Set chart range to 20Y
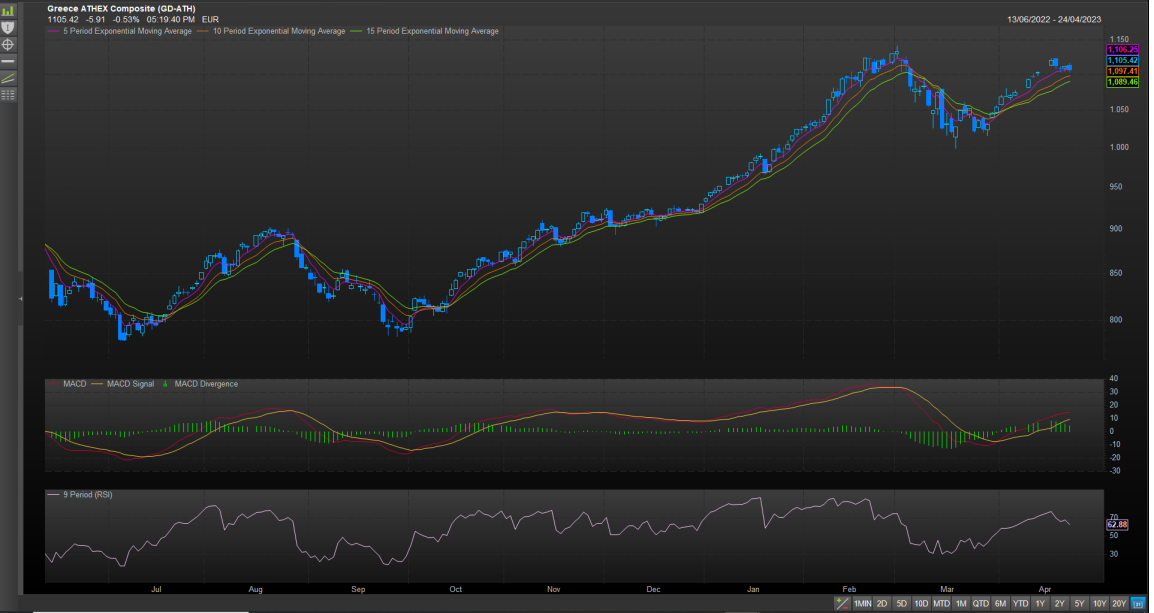The width and height of the screenshot is (1154, 613). pyautogui.click(x=1119, y=604)
